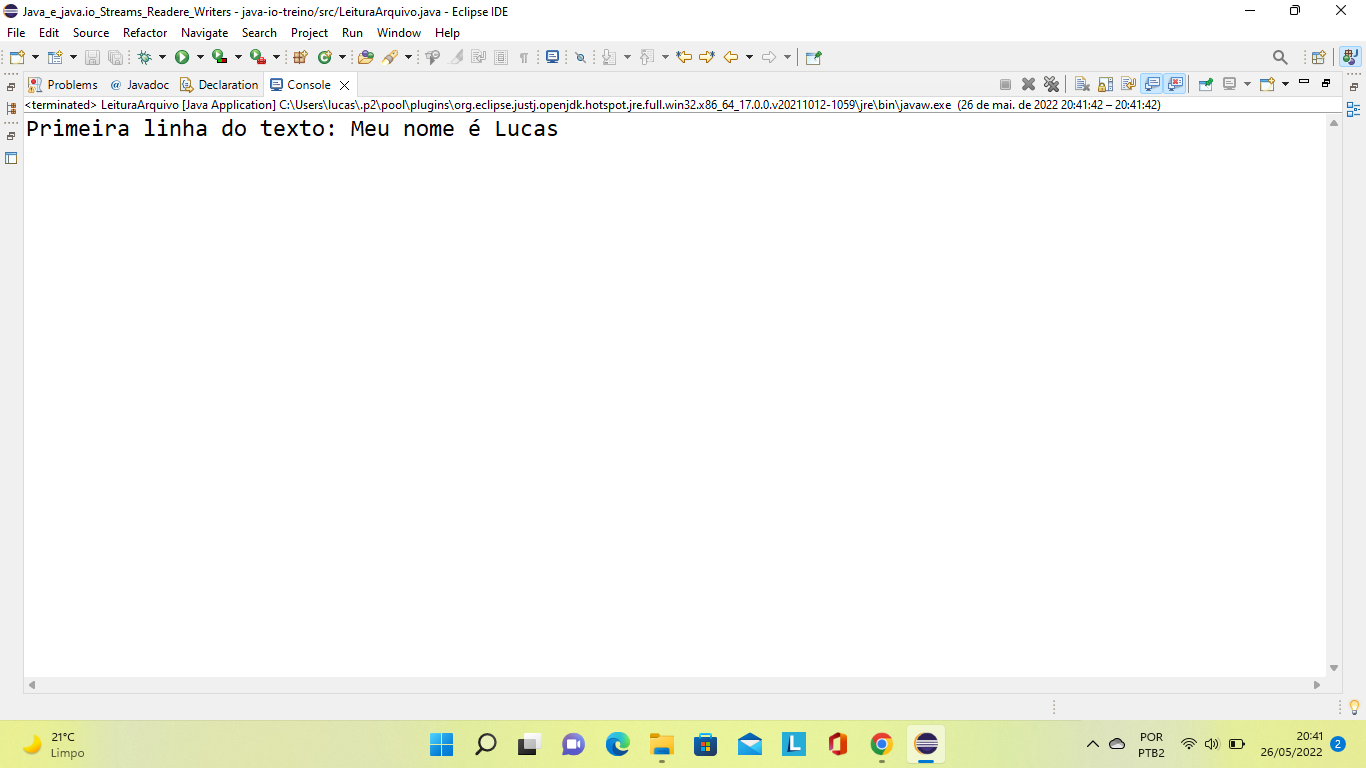Close the Console tab with its X
Screen dimensions: 1366x768
click(x=344, y=86)
